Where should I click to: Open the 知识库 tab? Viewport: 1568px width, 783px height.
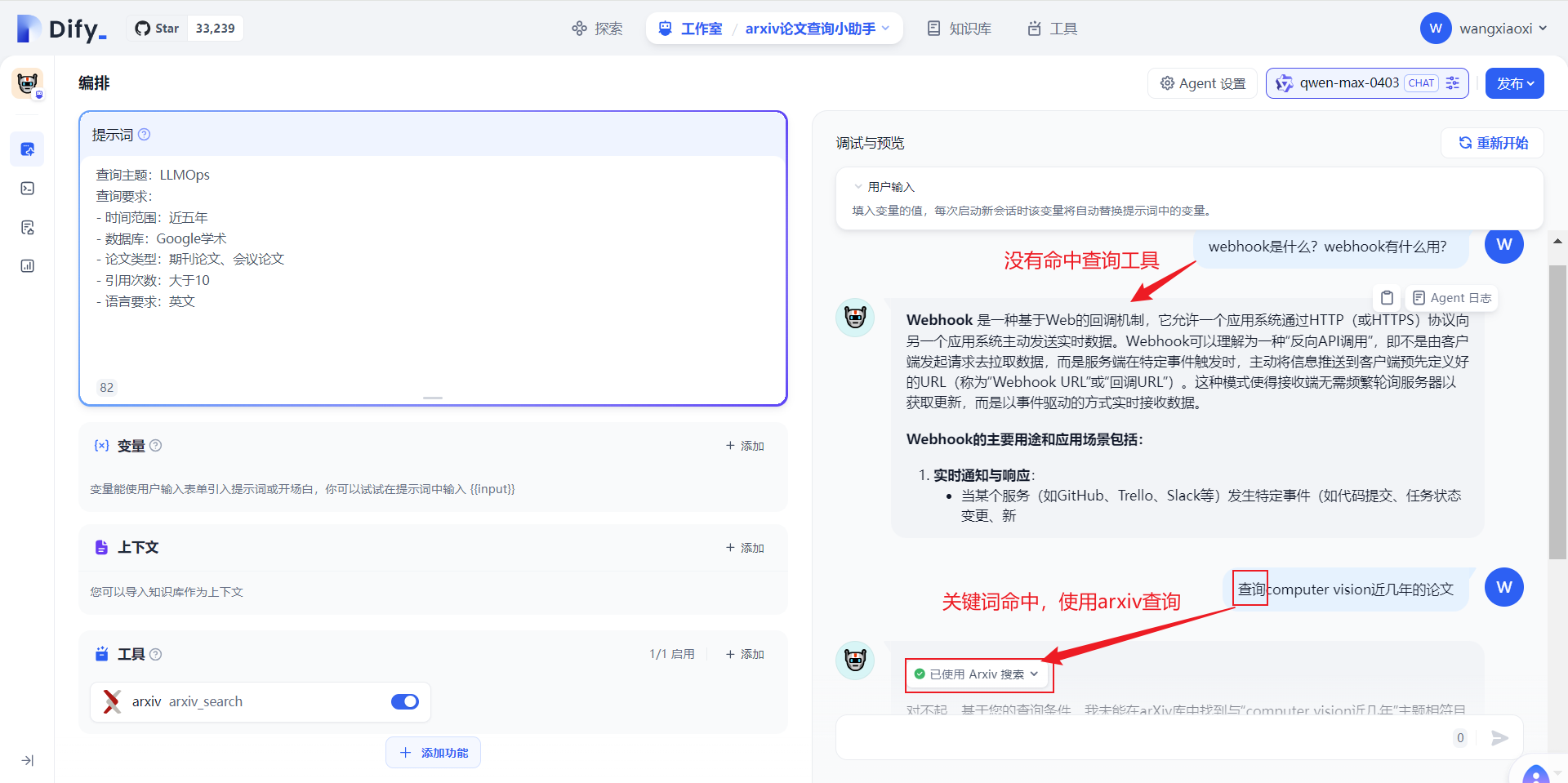[960, 29]
